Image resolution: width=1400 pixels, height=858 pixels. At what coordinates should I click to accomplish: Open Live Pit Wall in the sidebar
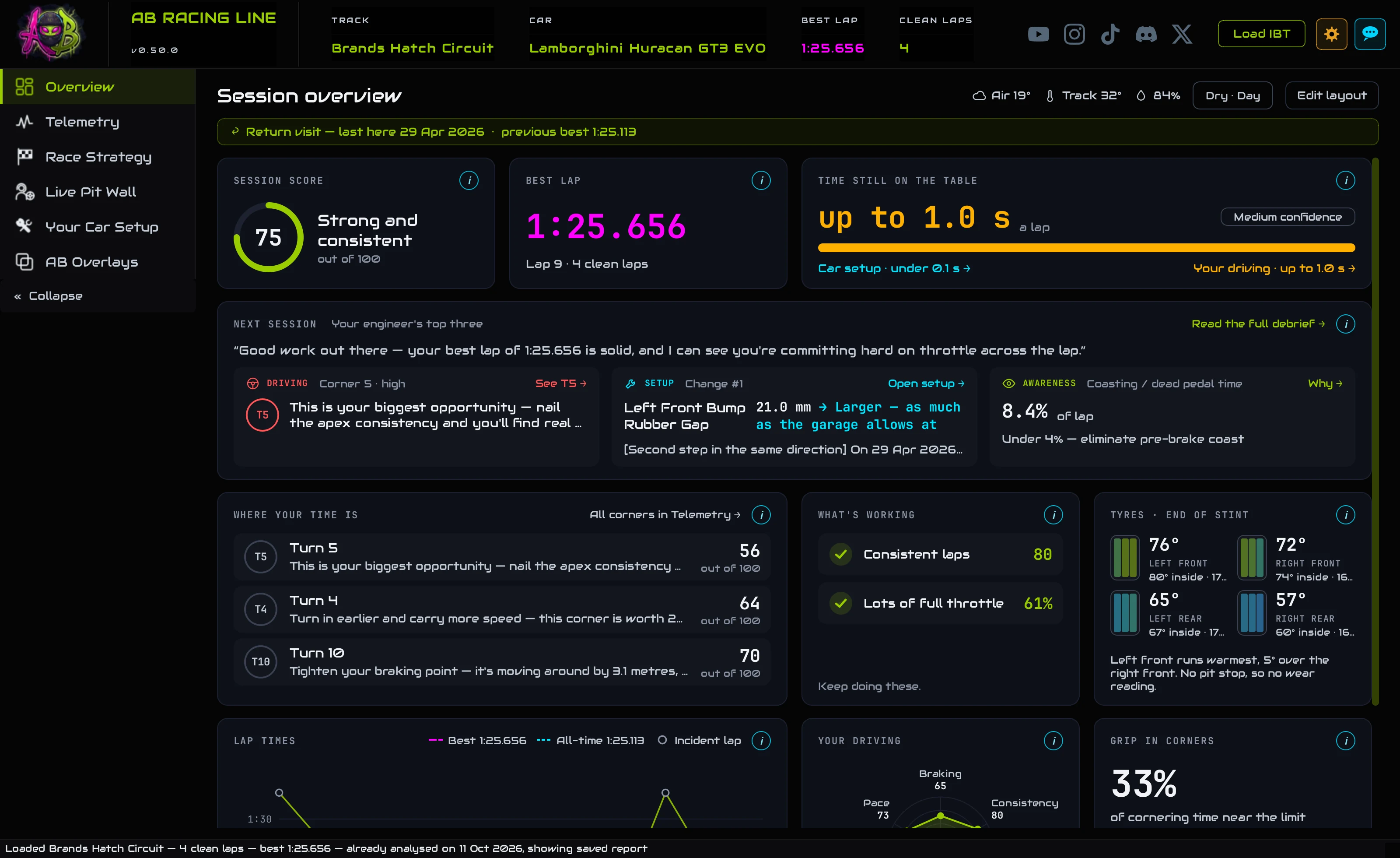pos(98,192)
